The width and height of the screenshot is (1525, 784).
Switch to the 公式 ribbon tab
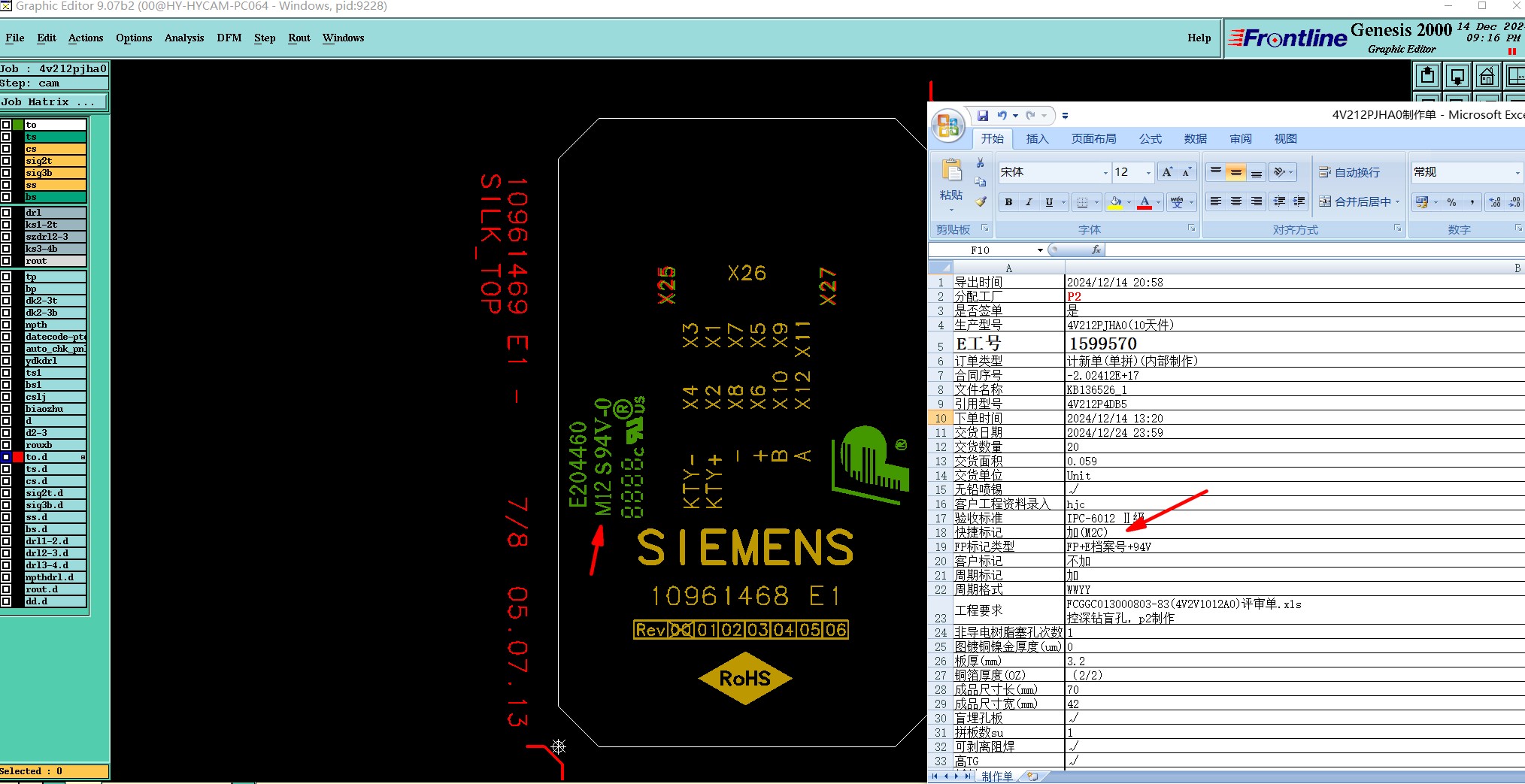pos(1151,138)
